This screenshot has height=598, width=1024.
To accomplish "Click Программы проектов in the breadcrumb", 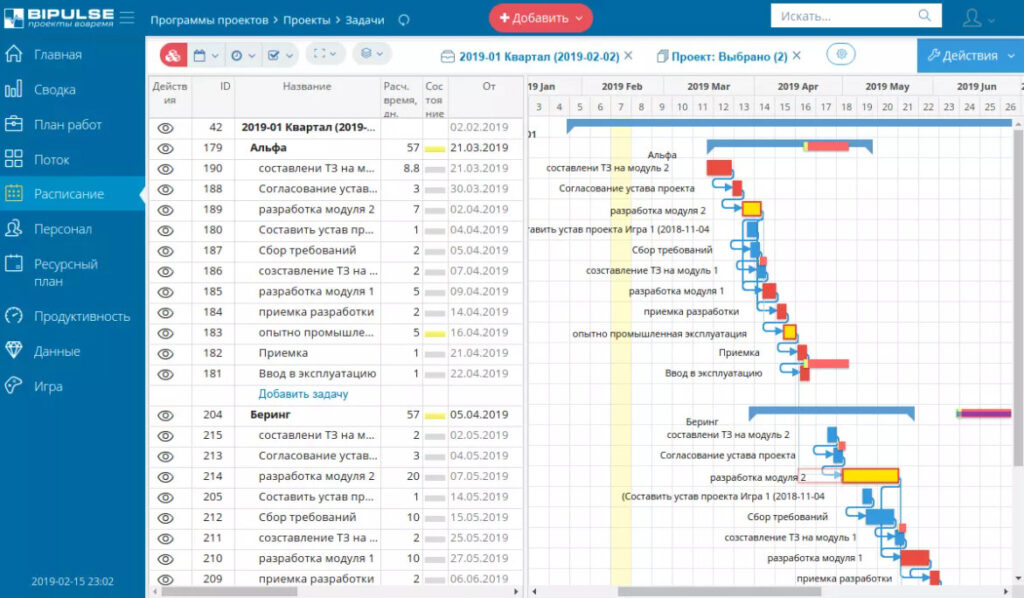I will pyautogui.click(x=209, y=19).
